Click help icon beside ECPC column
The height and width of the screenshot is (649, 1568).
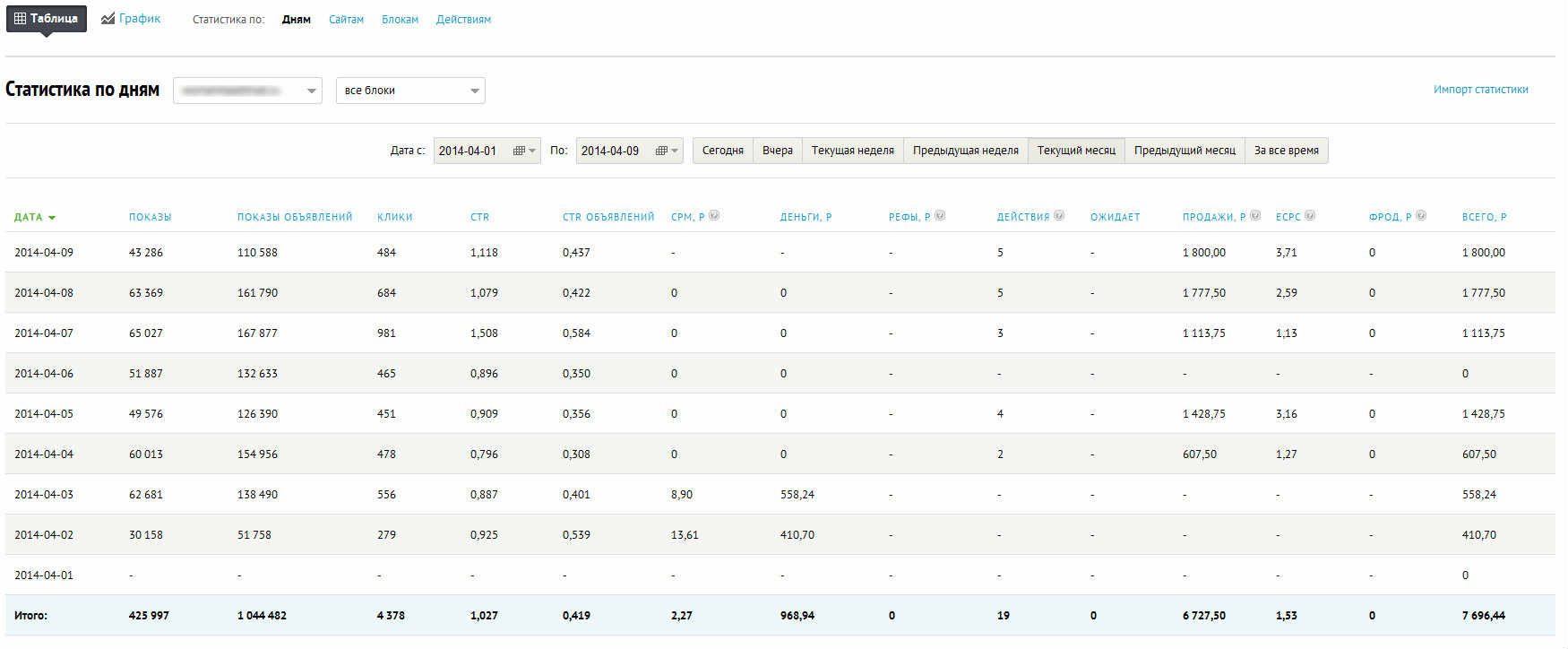[1310, 216]
